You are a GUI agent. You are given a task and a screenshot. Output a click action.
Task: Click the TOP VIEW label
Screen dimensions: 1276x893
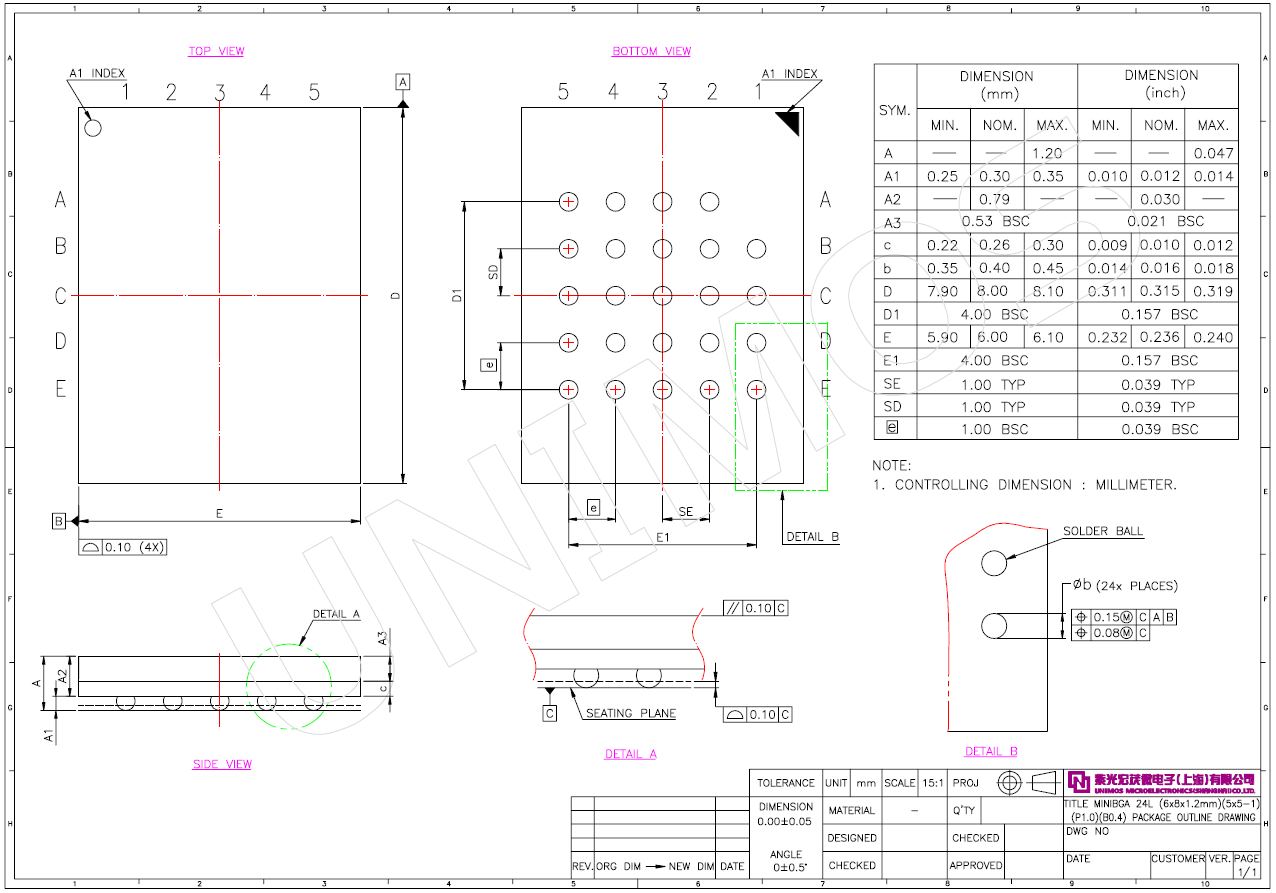click(x=216, y=51)
